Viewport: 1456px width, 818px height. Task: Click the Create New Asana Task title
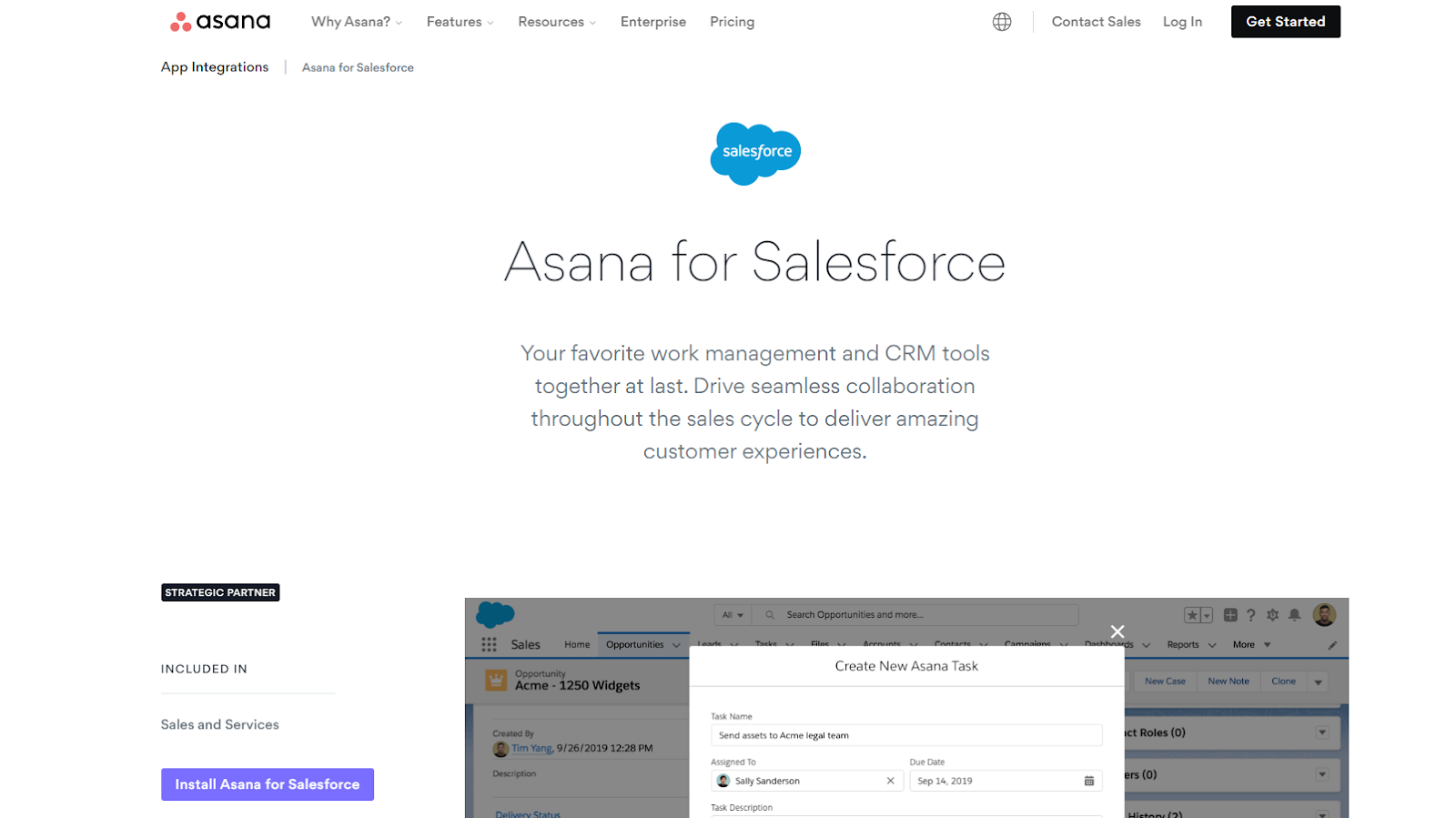click(906, 666)
